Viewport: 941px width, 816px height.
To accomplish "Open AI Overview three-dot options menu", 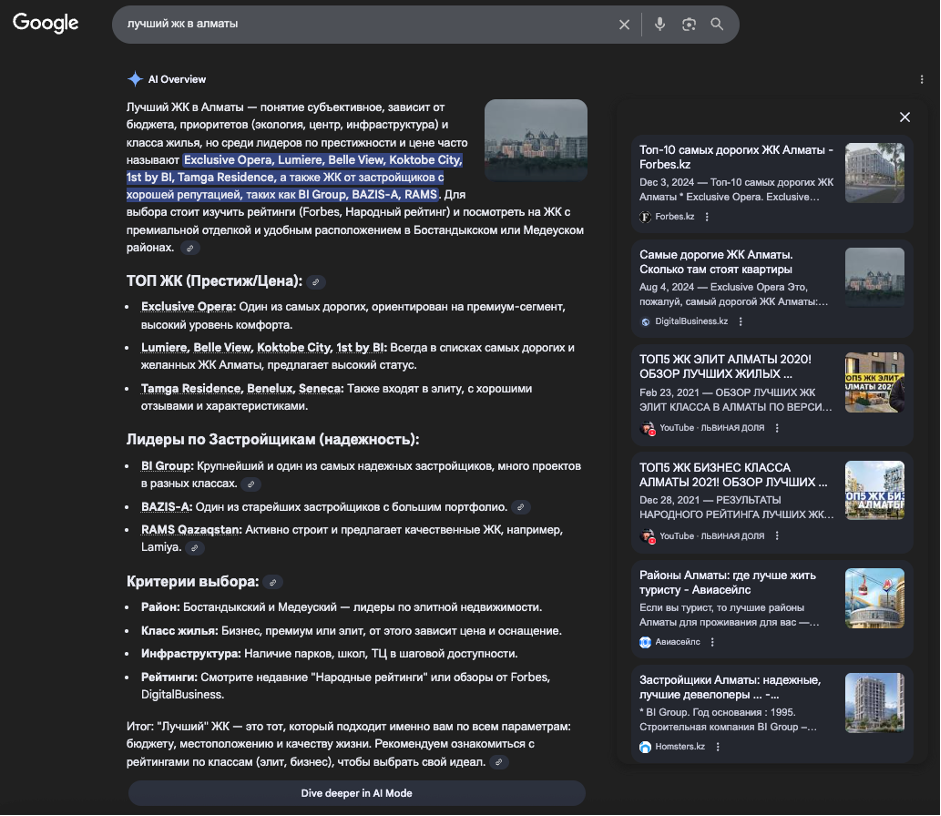I will click(x=921, y=79).
